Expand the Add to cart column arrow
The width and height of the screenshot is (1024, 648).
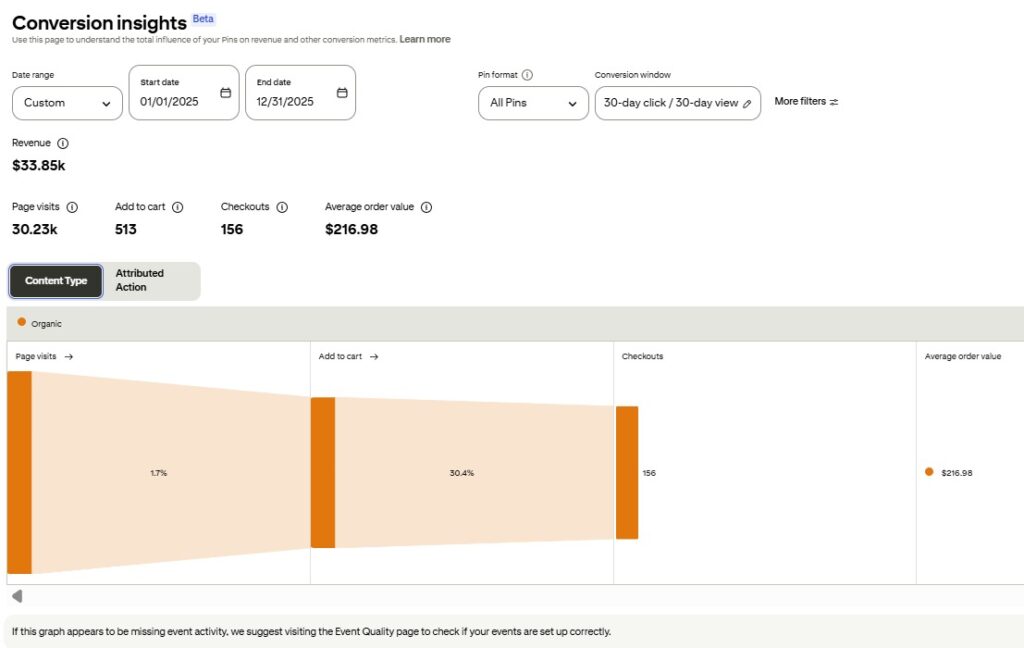(x=373, y=356)
